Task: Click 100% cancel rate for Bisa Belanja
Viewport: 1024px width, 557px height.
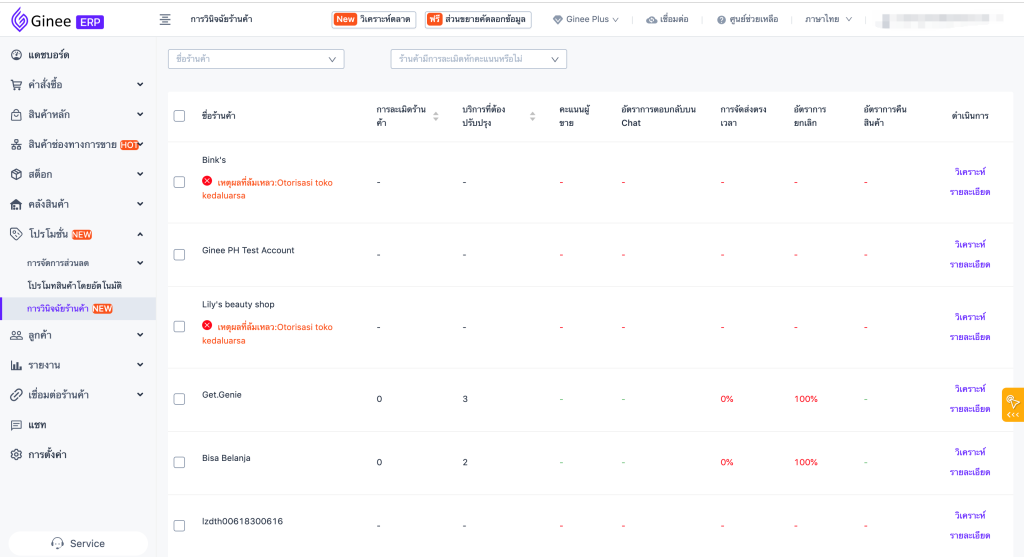Action: (806, 462)
